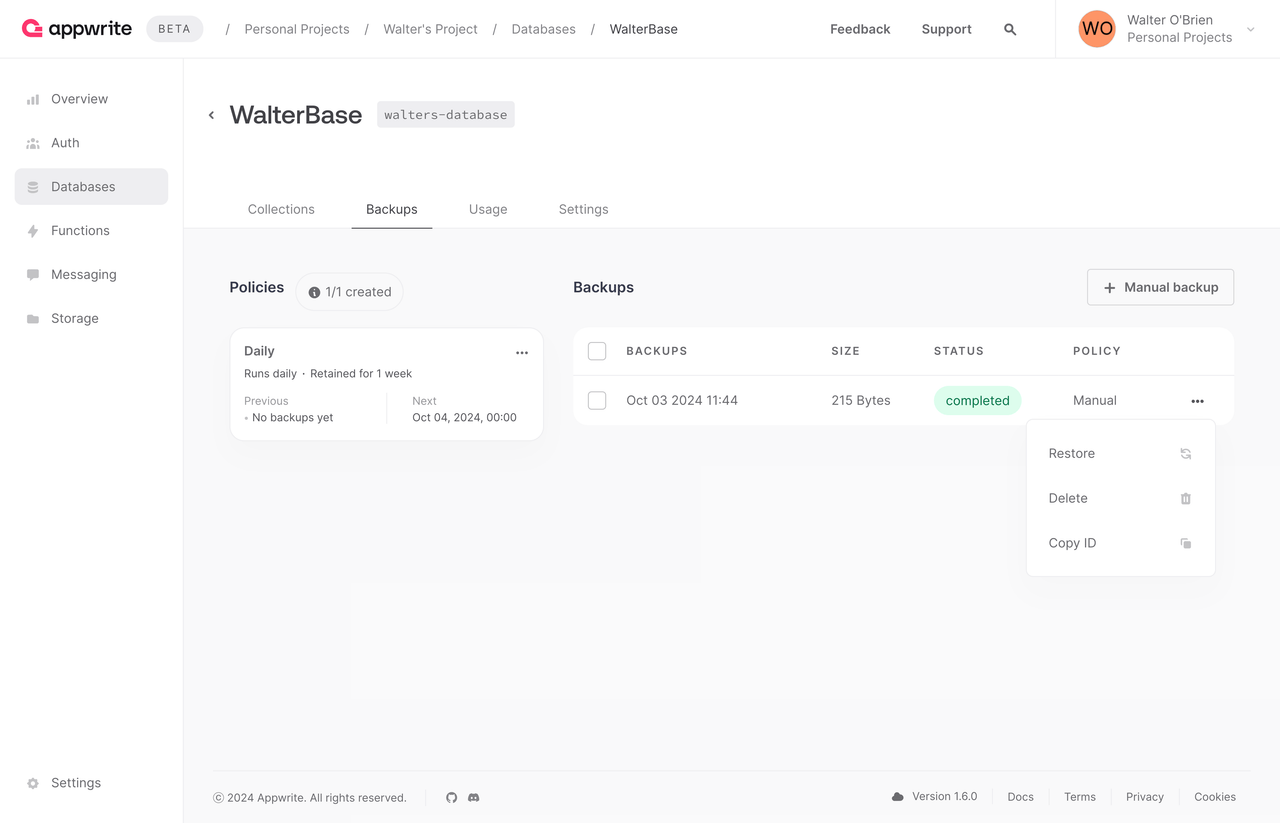The height and width of the screenshot is (823, 1280).
Task: Click the cloud icon beside Version 1.6.0
Action: [x=898, y=797]
